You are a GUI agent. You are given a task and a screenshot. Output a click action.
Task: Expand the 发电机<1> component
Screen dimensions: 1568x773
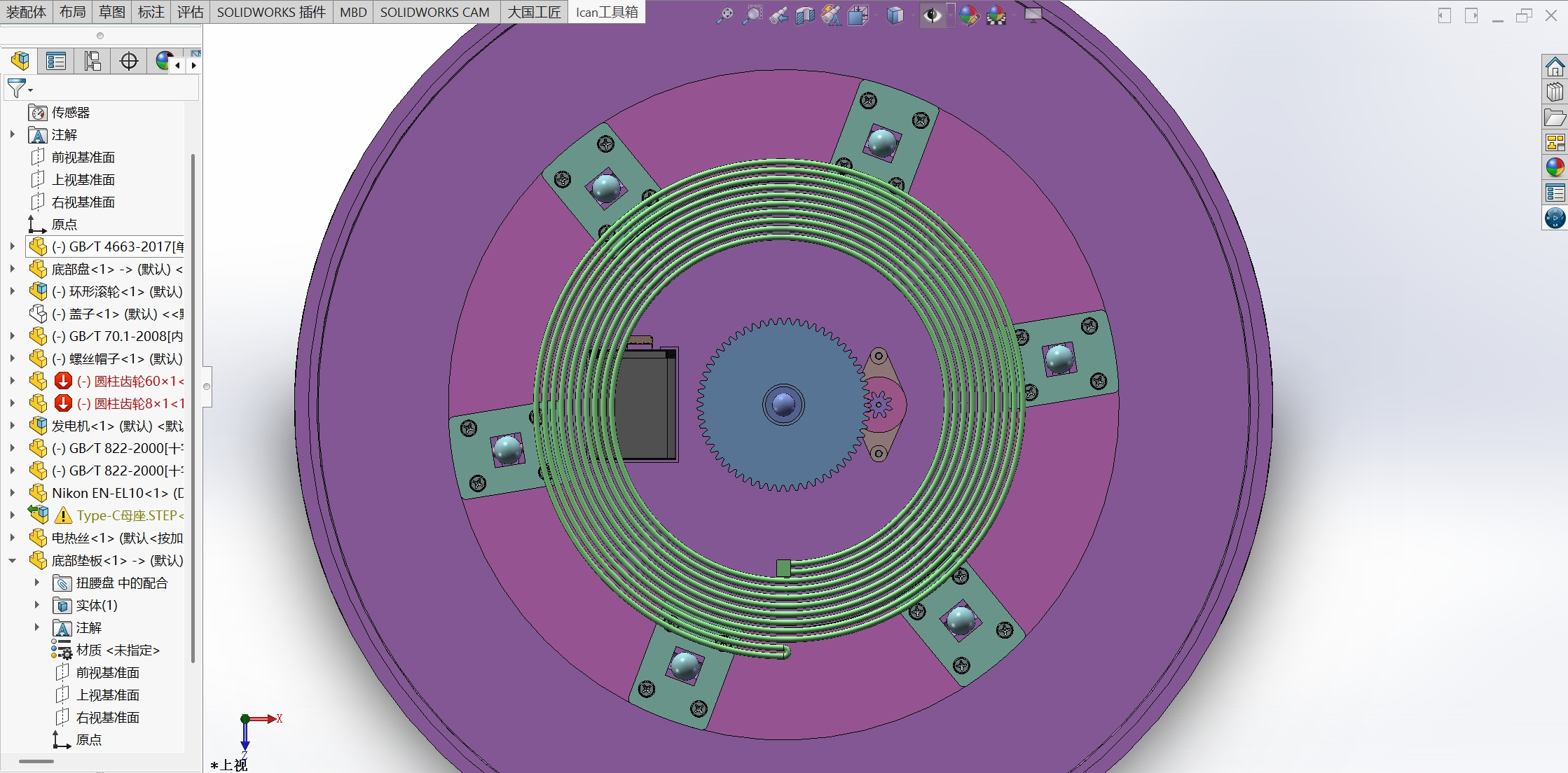coord(13,426)
